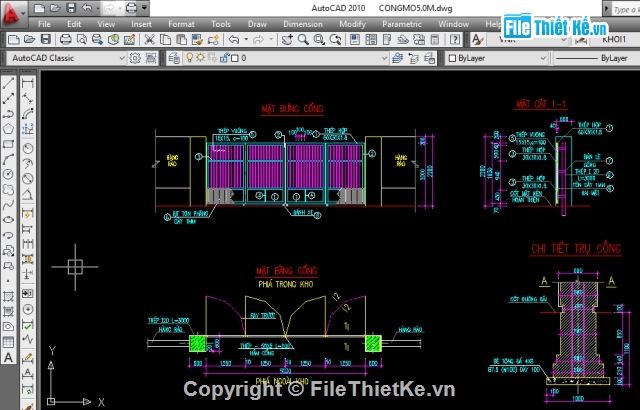Open the AutoCAD application menu button
640x410 pixels.
13,12
